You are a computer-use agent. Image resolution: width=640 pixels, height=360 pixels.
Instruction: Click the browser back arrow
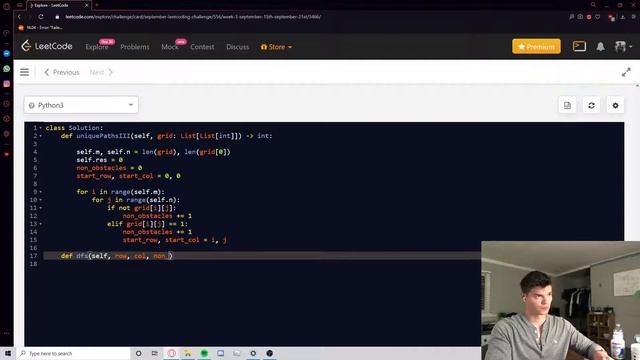click(x=19, y=17)
